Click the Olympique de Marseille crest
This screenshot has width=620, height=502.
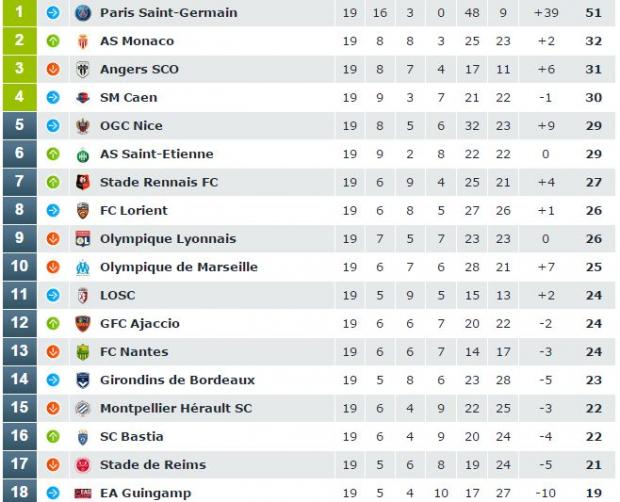point(82,267)
